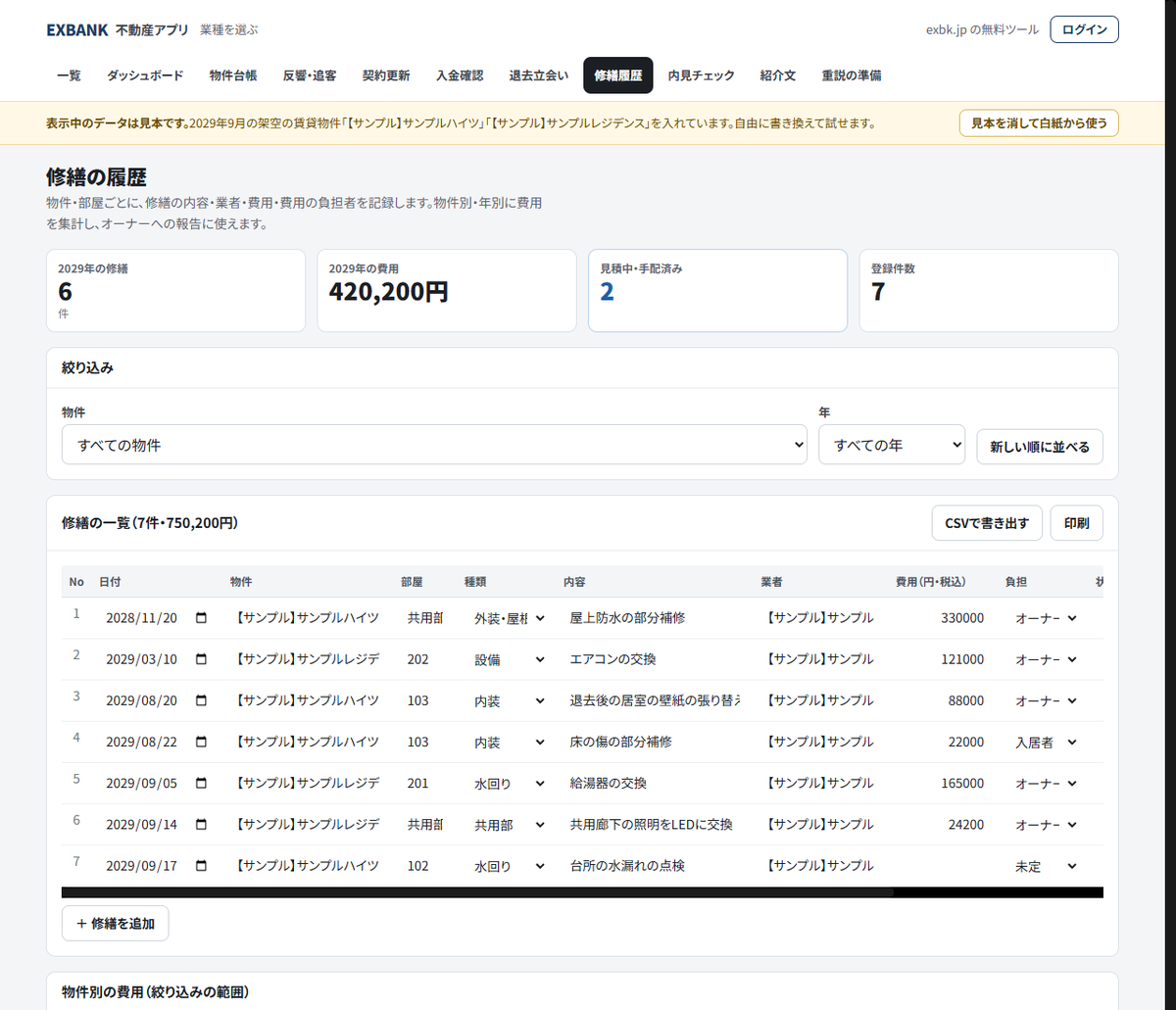The height and width of the screenshot is (1010, 1176).
Task: Edit 部屋 field showing 201
Action: (x=427, y=783)
